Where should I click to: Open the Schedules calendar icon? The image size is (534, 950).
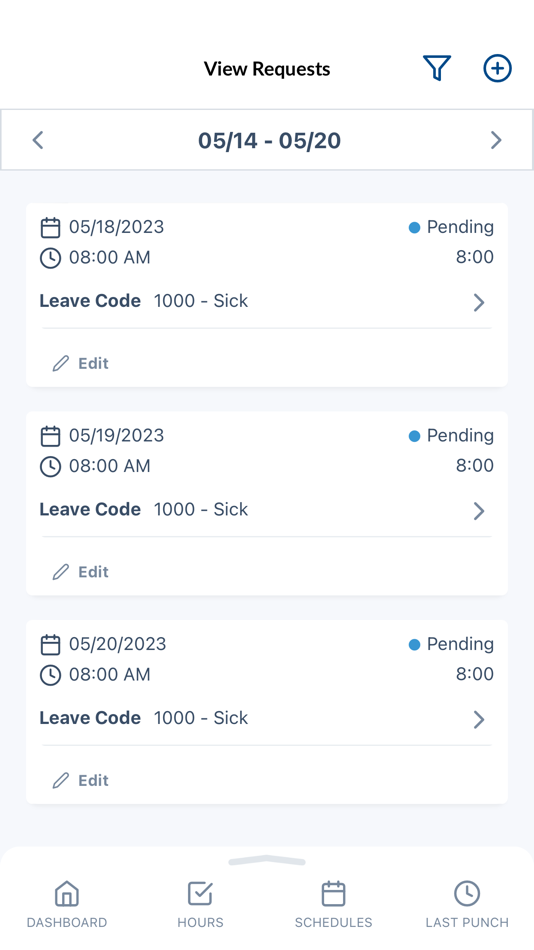click(333, 894)
